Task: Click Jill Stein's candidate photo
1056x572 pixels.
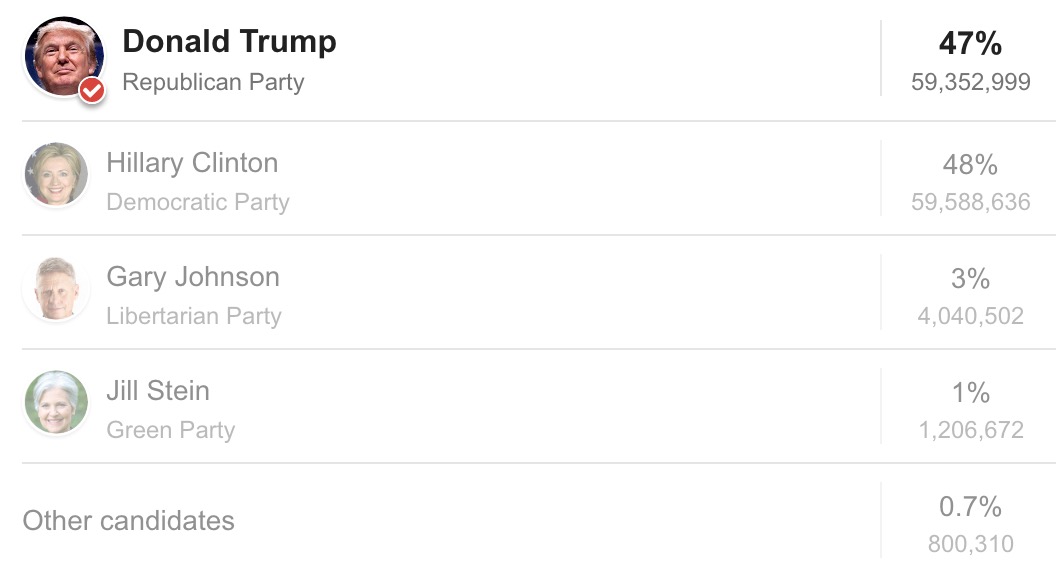Action: 56,402
